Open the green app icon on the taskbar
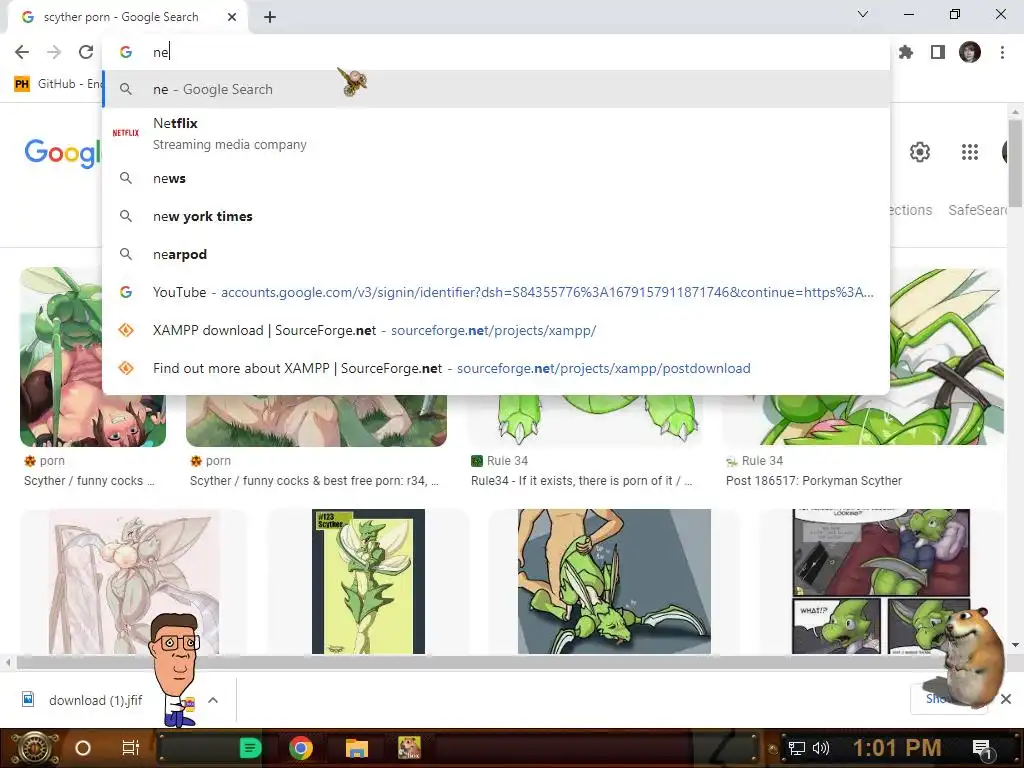The height and width of the screenshot is (768, 1024). point(250,748)
